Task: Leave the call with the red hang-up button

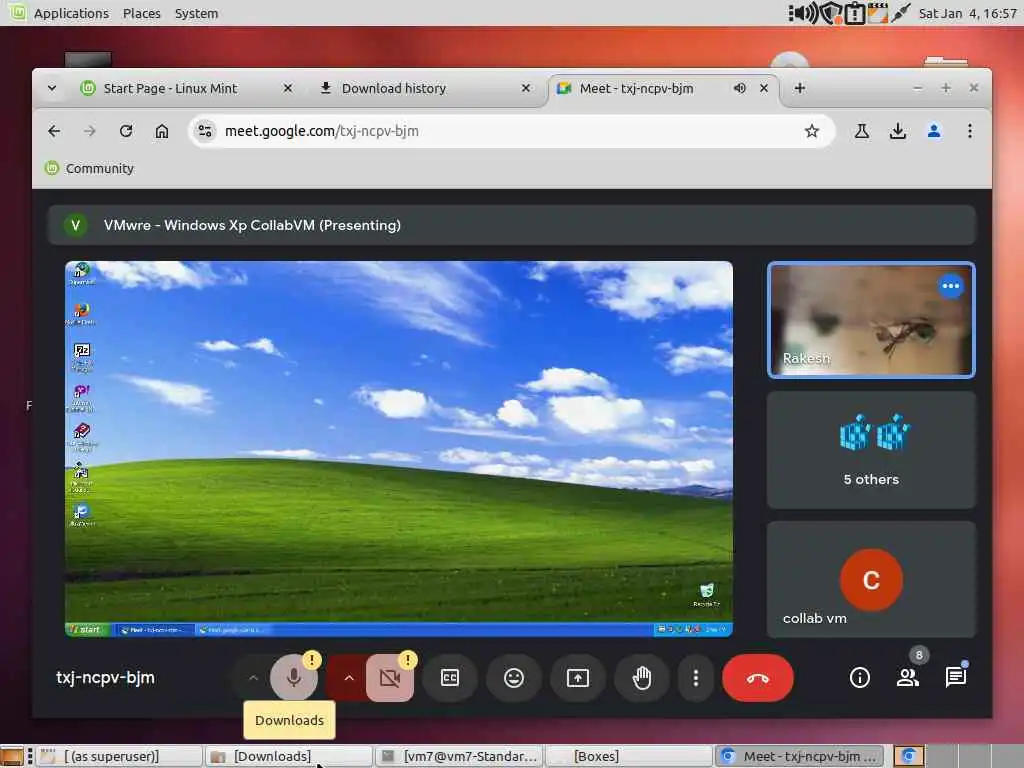Action: click(x=758, y=678)
